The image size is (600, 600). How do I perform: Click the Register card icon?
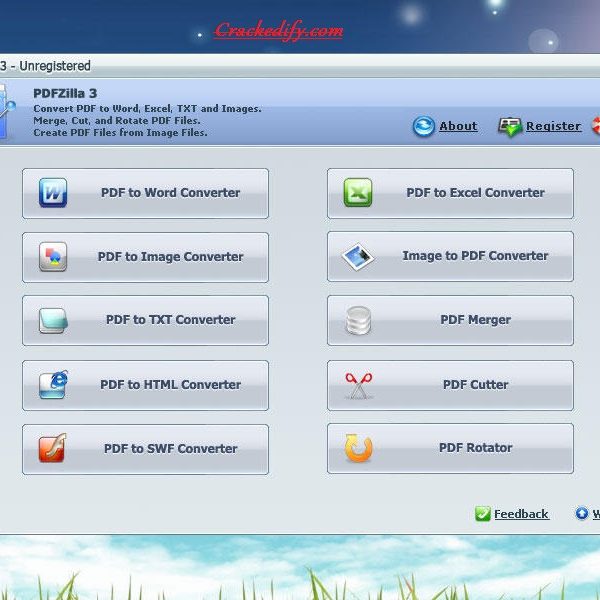510,127
